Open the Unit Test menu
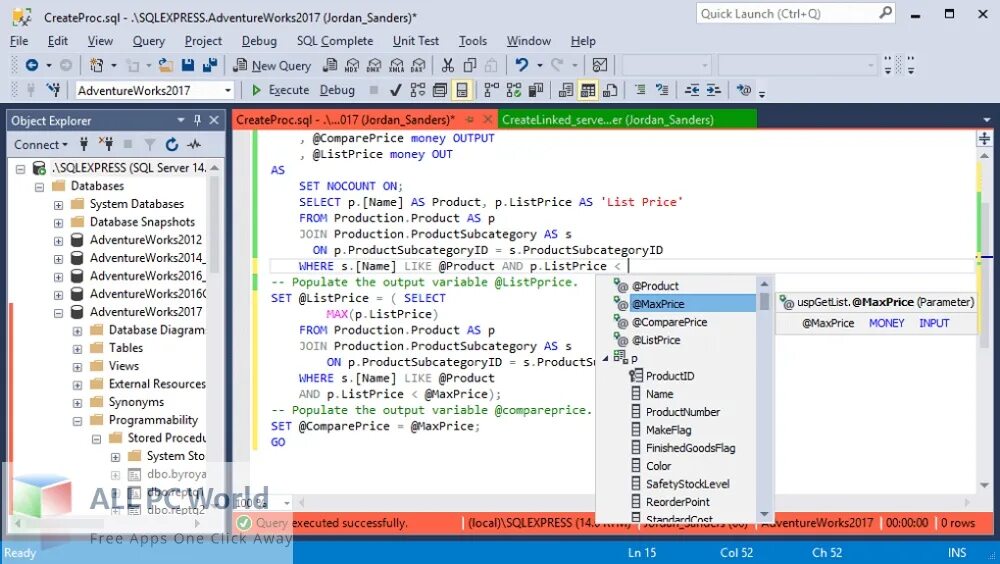The image size is (1000, 564). 416,41
